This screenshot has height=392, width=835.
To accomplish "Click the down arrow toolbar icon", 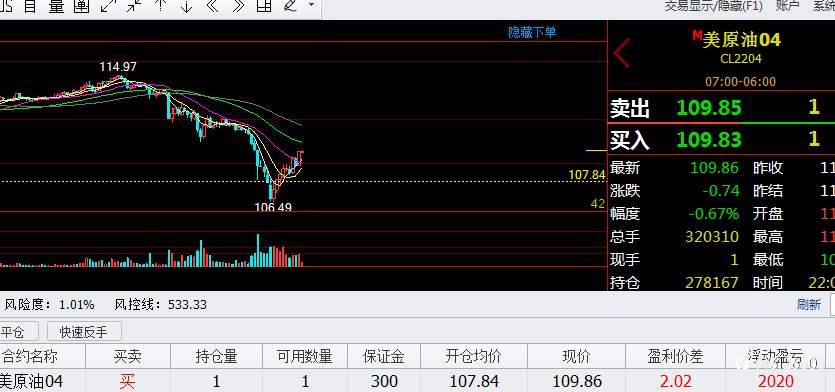I will [x=186, y=5].
